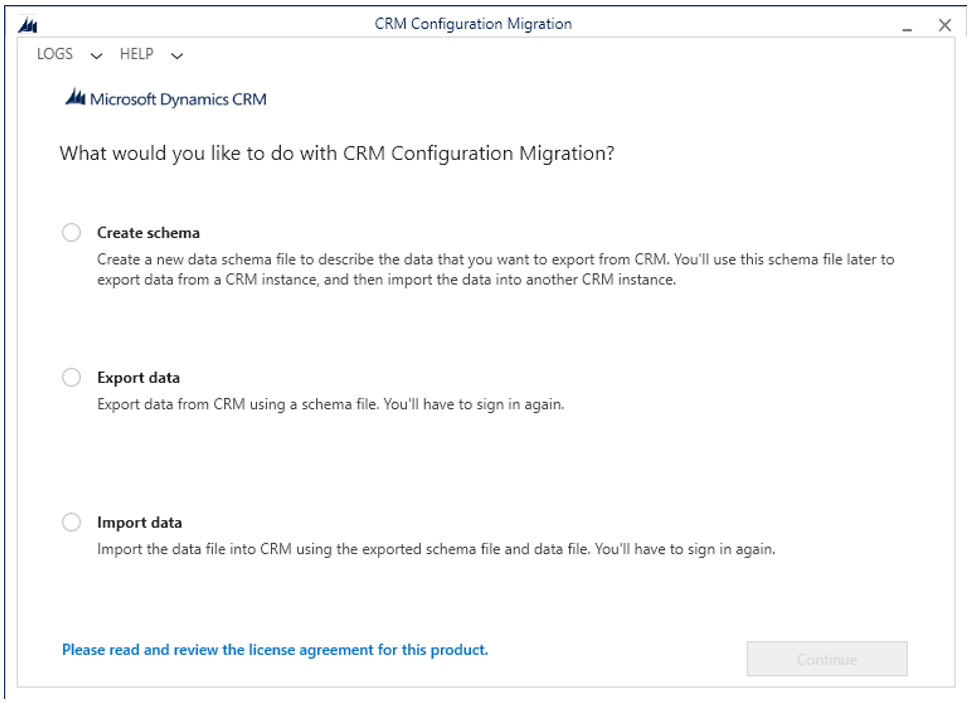Click the Import data description sentence
974x706 pixels.
click(435, 549)
